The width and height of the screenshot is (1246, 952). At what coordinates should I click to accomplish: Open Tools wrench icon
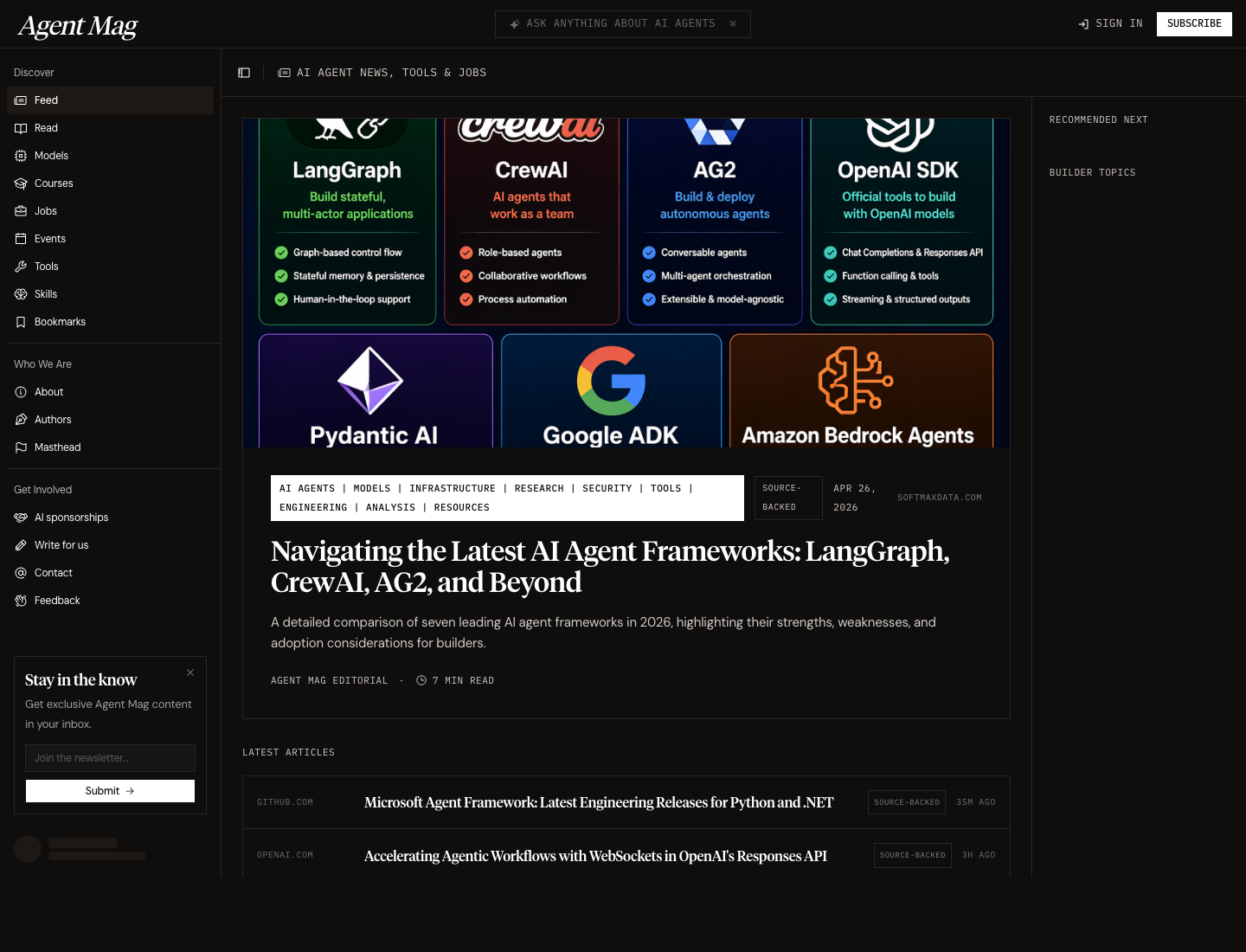21,267
